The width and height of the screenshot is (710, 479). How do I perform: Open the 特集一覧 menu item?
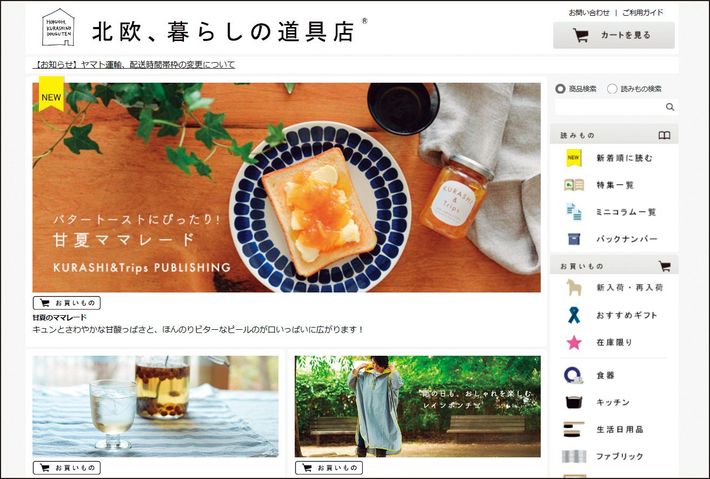tap(614, 185)
